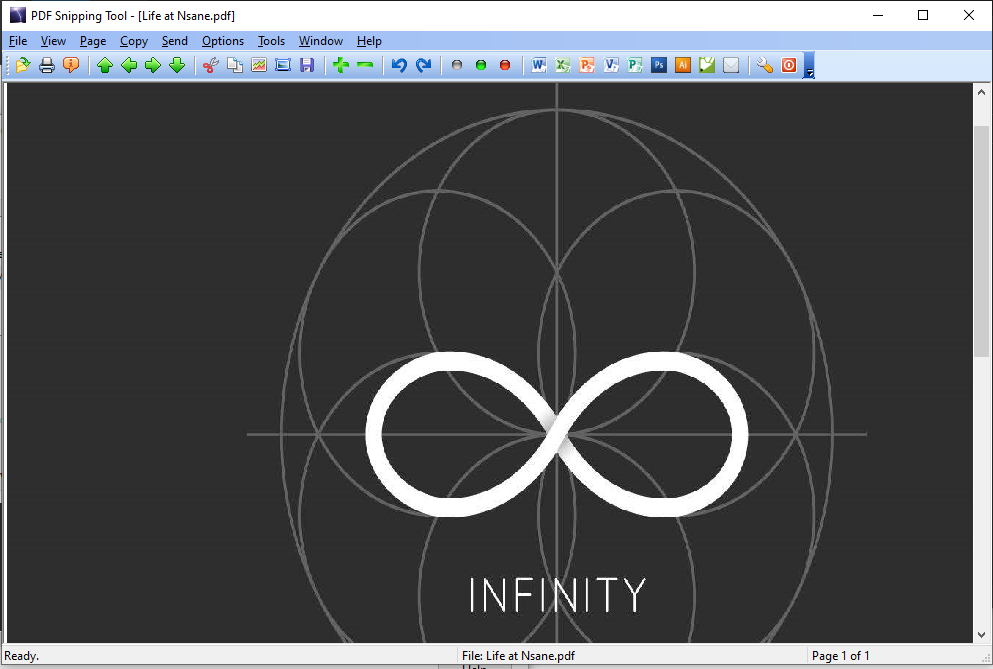This screenshot has height=669, width=993.
Task: Click the blue redo arrow icon
Action: 423,65
